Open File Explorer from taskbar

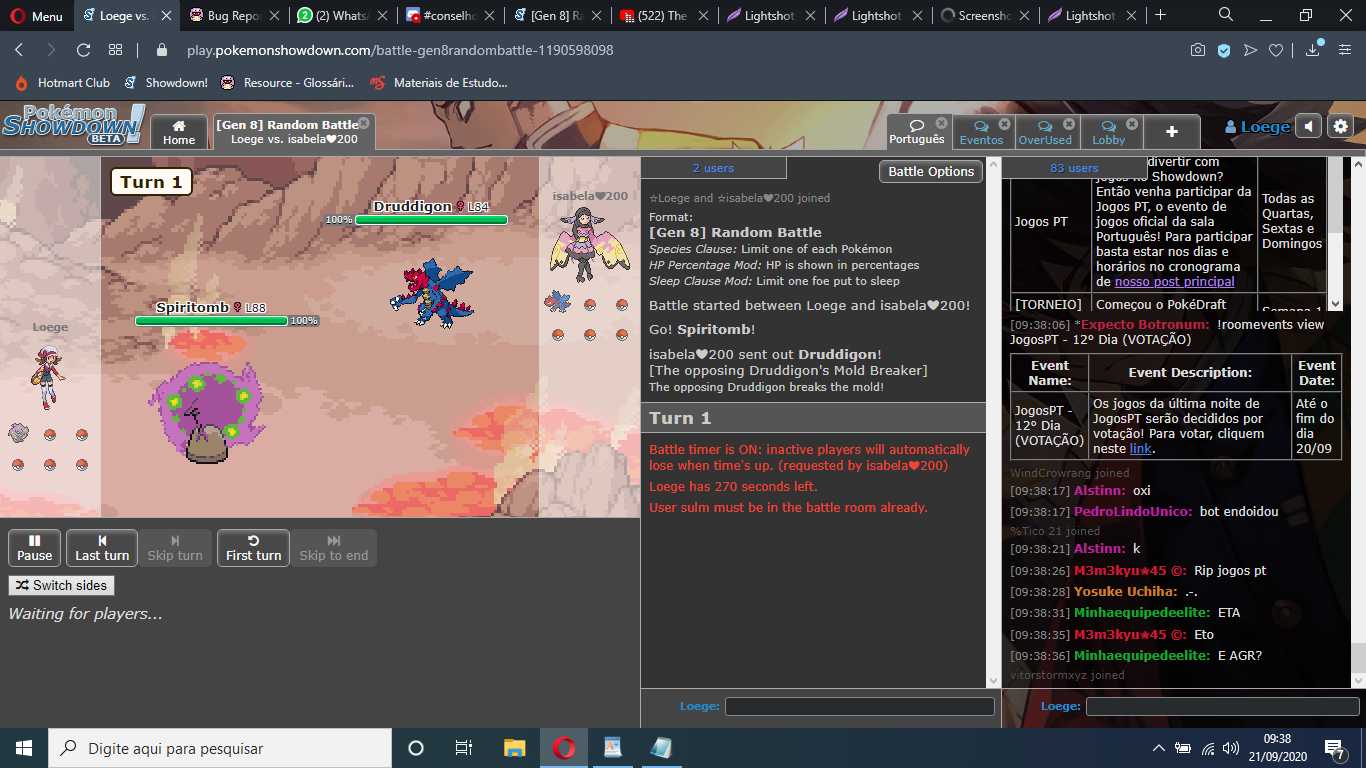pos(514,748)
